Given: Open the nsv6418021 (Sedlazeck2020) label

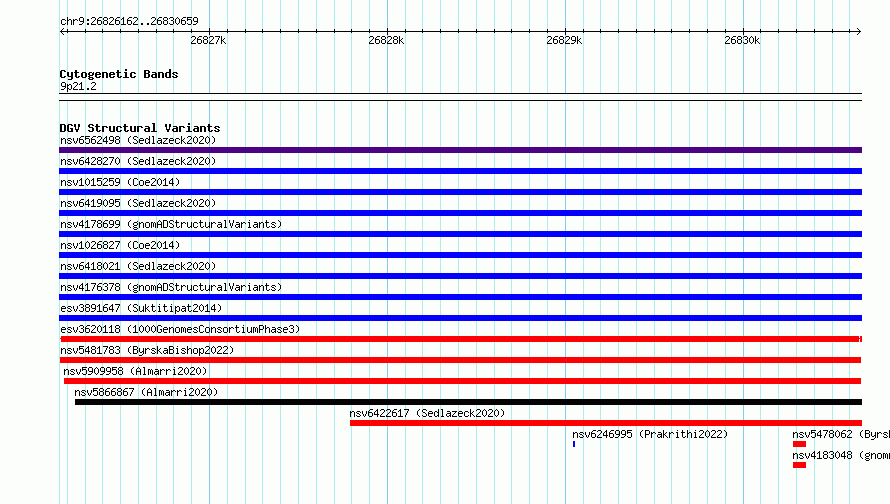Looking at the screenshot, I should (x=138, y=266).
